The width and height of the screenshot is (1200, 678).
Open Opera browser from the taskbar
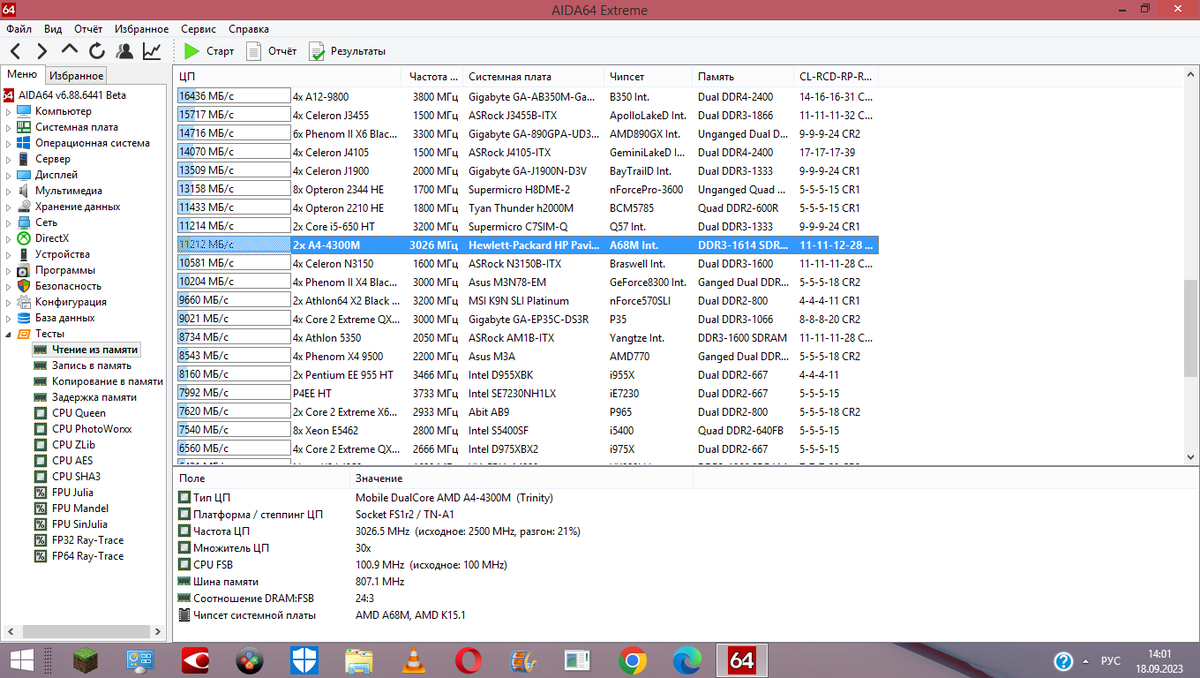pyautogui.click(x=467, y=661)
